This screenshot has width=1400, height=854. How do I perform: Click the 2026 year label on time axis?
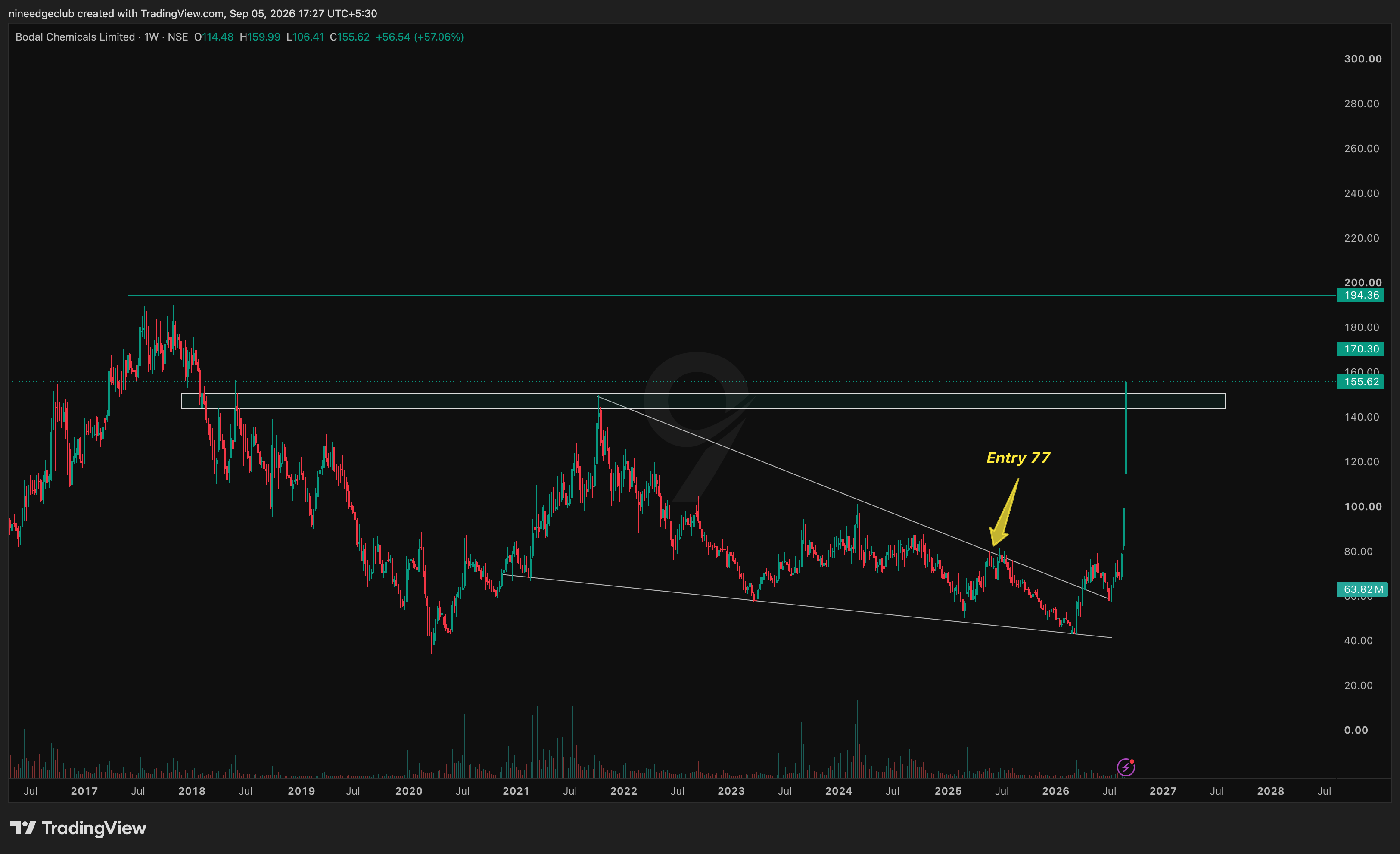tap(1055, 791)
